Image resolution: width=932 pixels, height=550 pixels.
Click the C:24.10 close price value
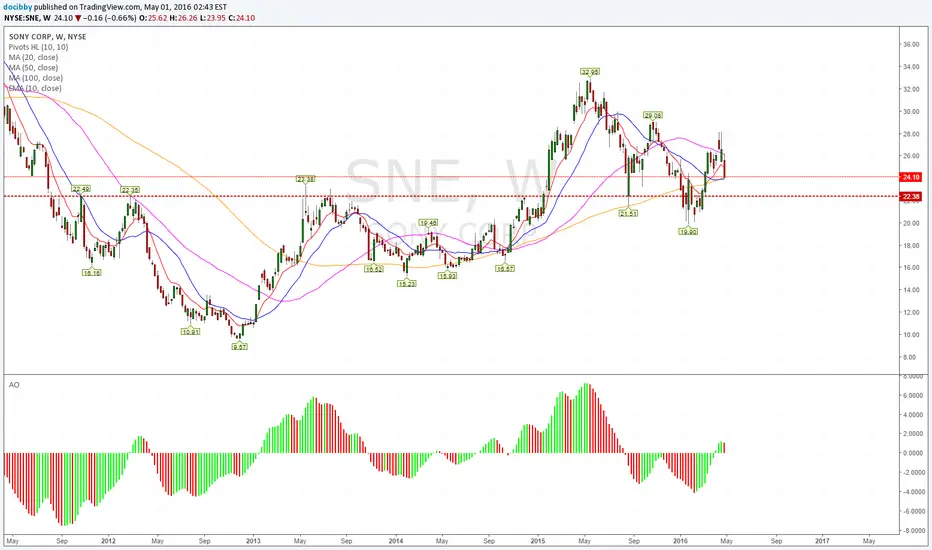coord(241,18)
